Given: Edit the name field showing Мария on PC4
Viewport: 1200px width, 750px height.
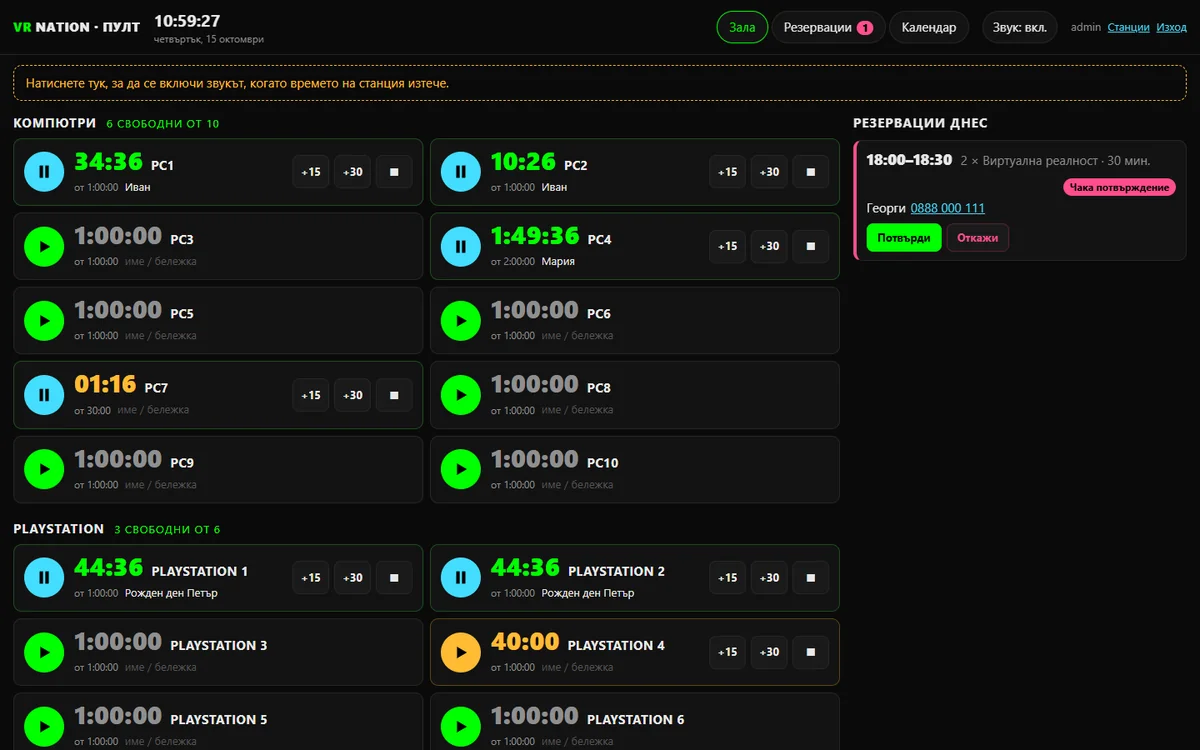Looking at the screenshot, I should (558, 262).
